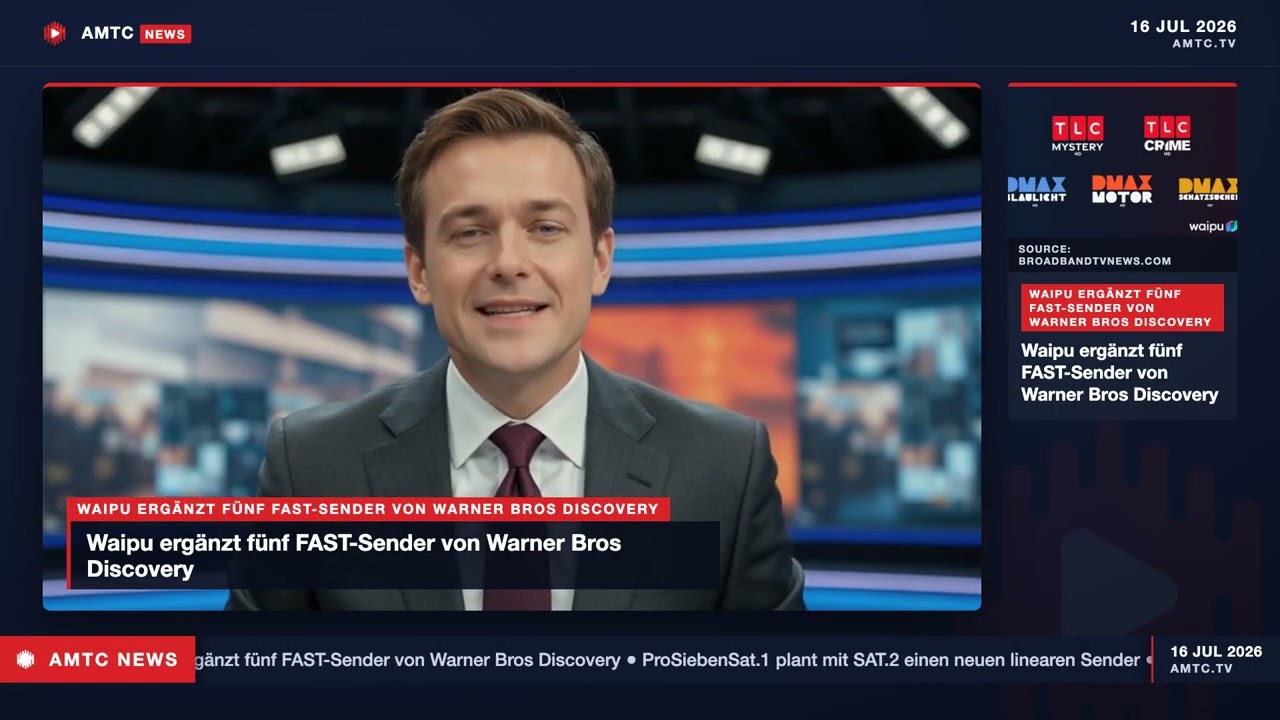Click the DMAX Schatzsucher channel logo
1280x720 pixels.
1208,190
